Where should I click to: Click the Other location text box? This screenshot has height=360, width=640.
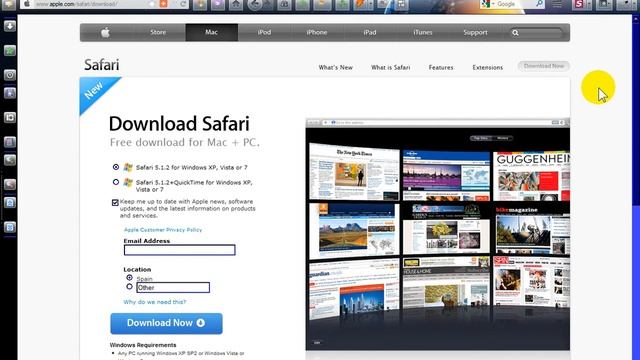173,287
